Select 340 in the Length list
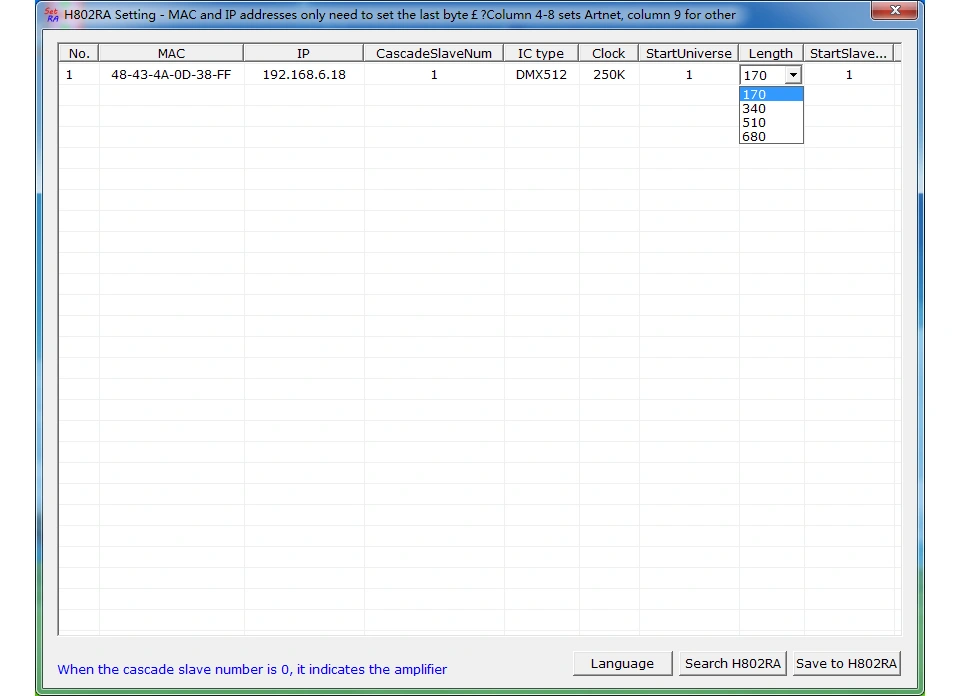Screen dimensions: 960x696 pos(771,108)
